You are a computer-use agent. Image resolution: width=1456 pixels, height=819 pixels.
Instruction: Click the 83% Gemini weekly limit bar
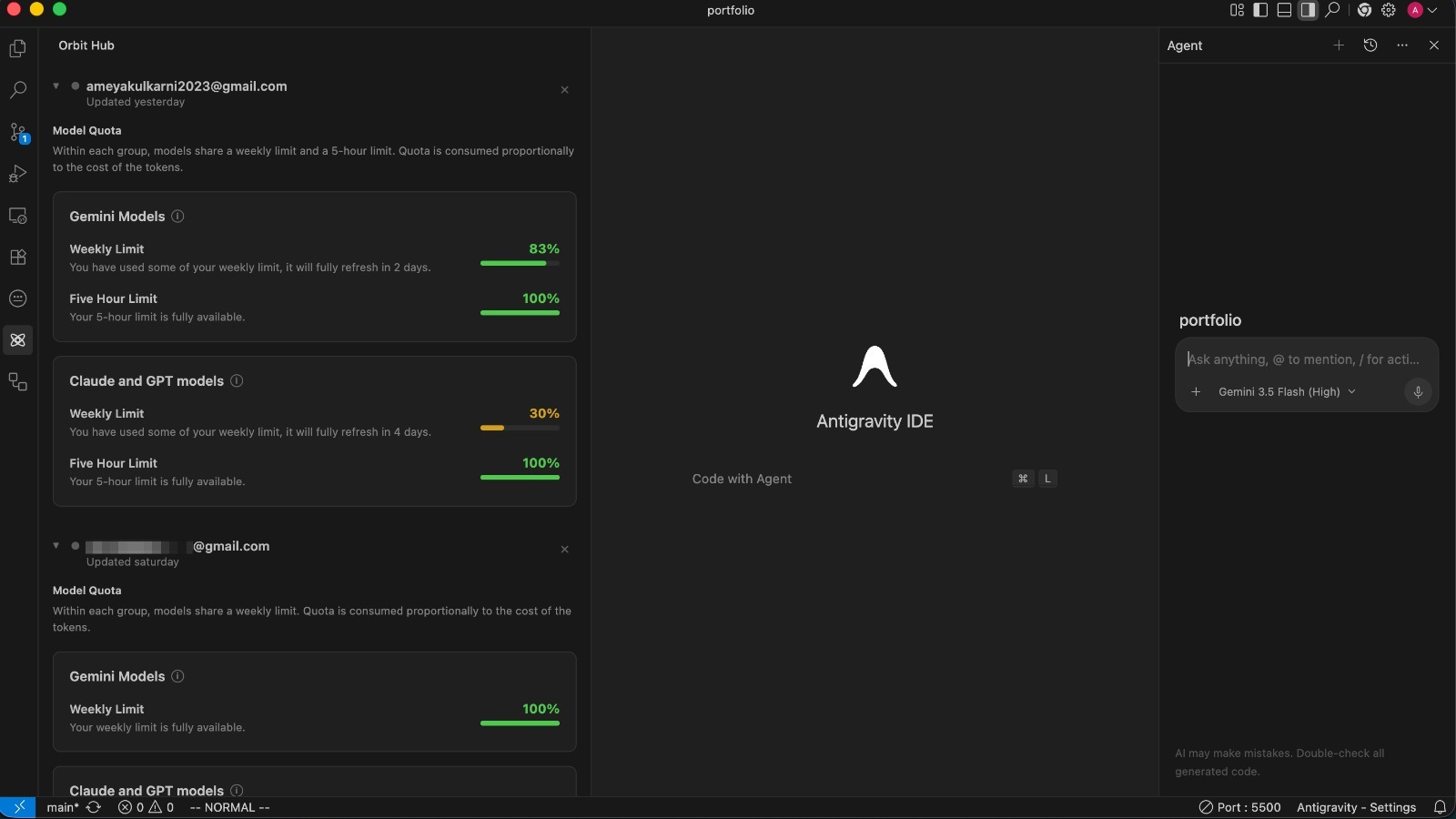520,263
